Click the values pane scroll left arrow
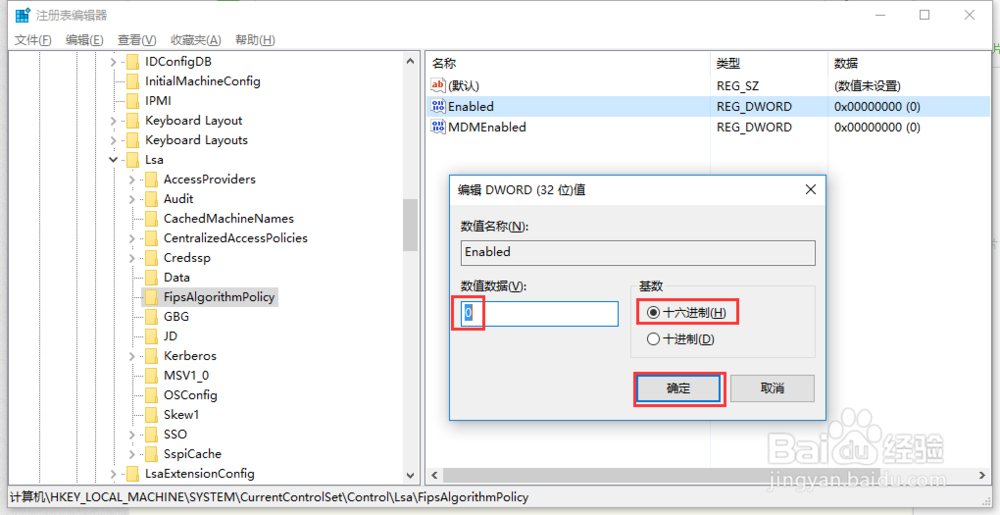1000x515 pixels. point(435,475)
